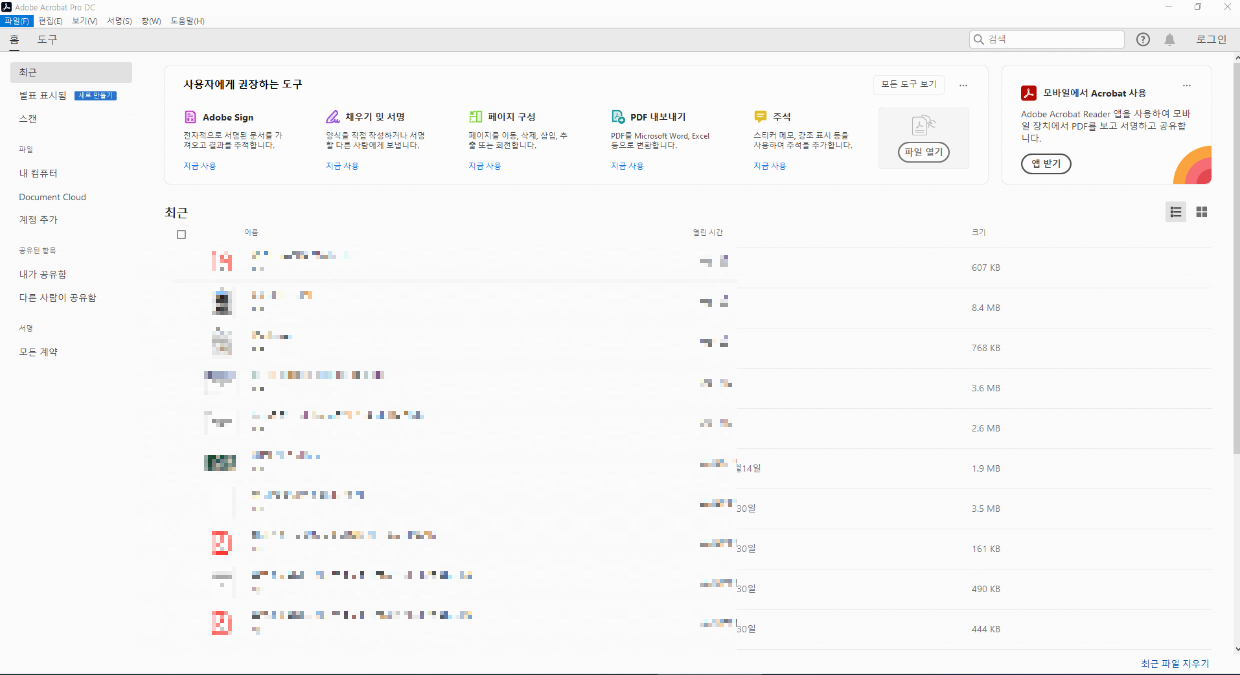Click 지금 사용 under 채우기 및 서명
The width and height of the screenshot is (1240, 675).
[342, 166]
